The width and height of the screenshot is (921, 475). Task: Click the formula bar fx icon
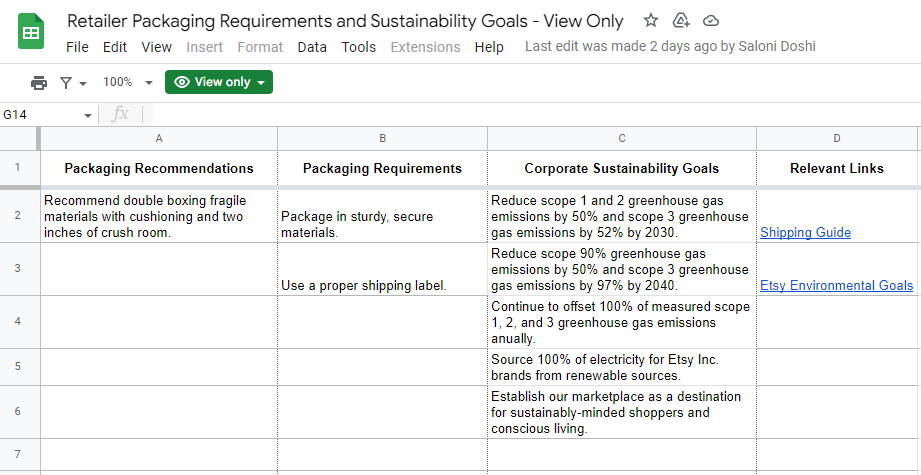coord(120,114)
